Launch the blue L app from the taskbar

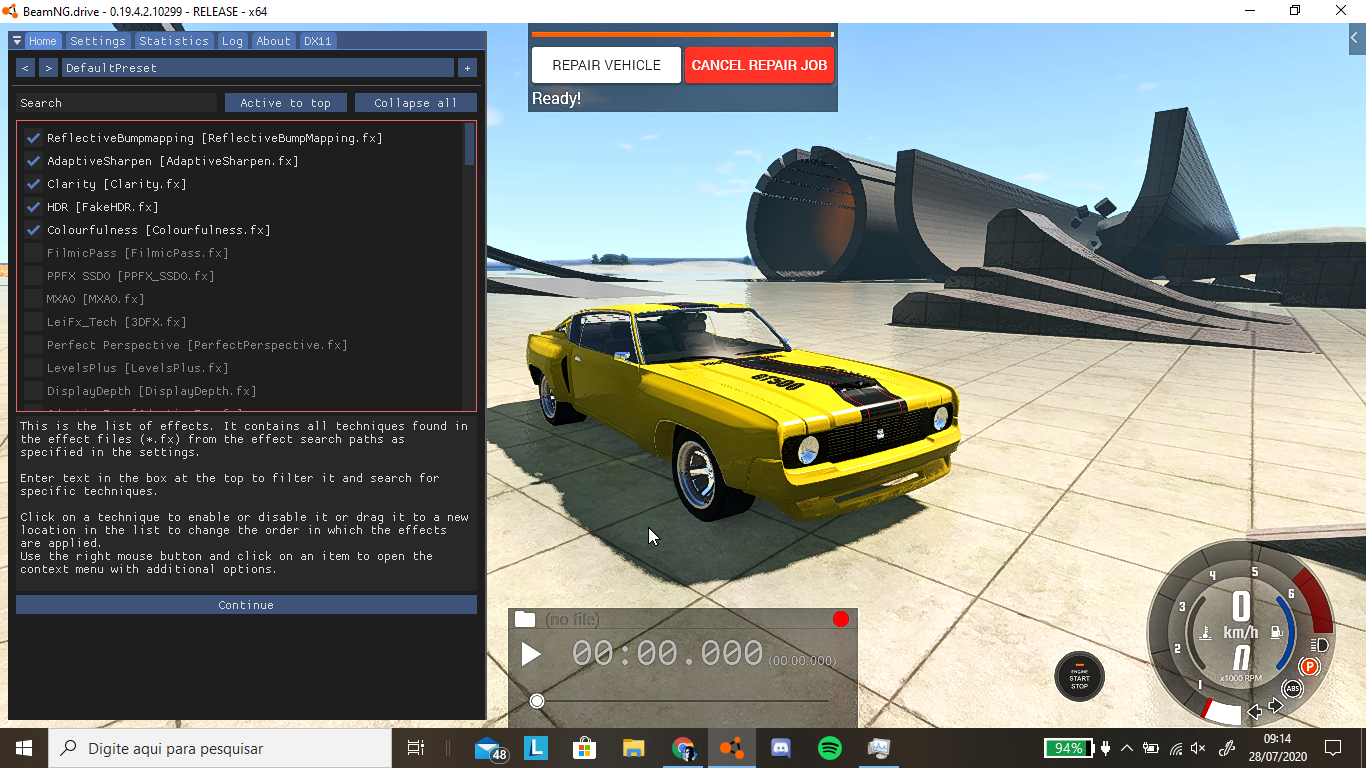536,748
